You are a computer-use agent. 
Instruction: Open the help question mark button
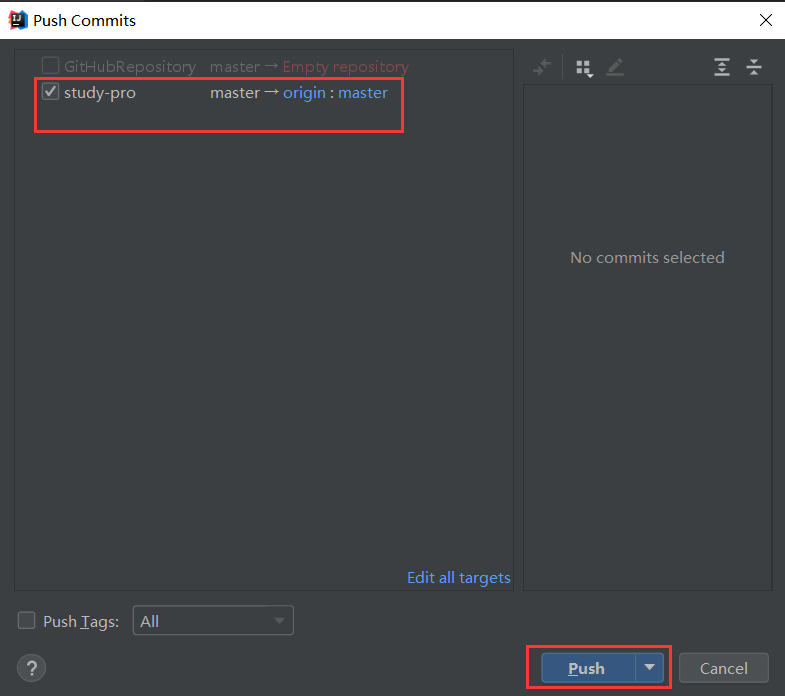[x=32, y=668]
